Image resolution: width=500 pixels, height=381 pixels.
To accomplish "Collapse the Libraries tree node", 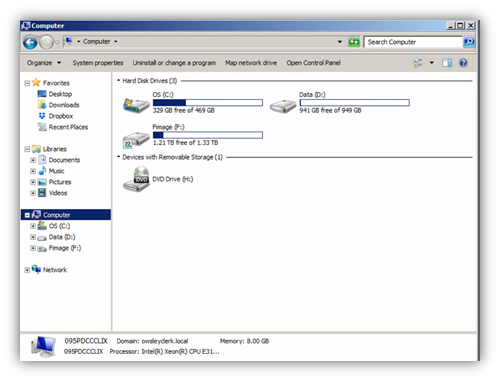I will coord(27,149).
